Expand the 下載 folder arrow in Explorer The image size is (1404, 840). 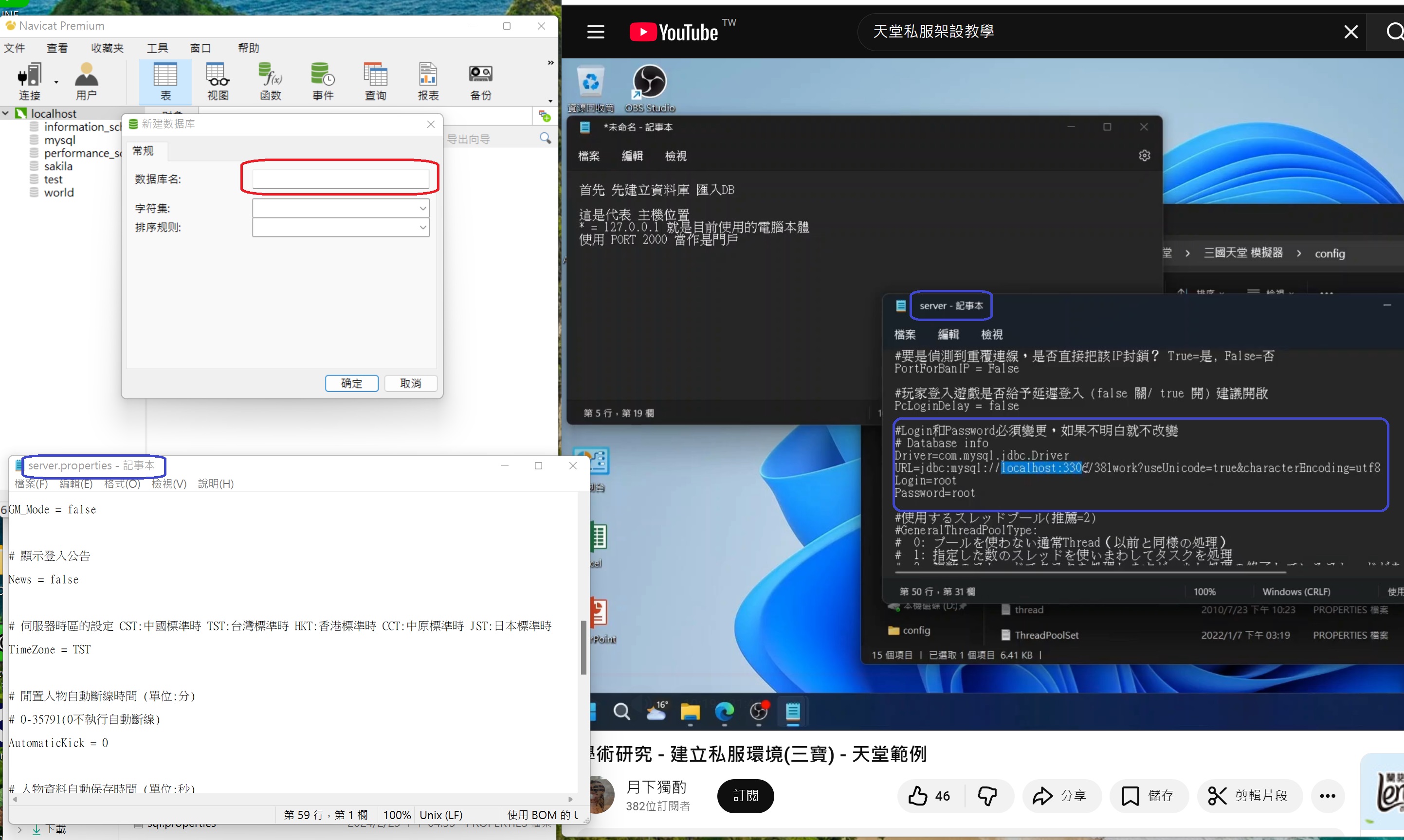[x=20, y=830]
